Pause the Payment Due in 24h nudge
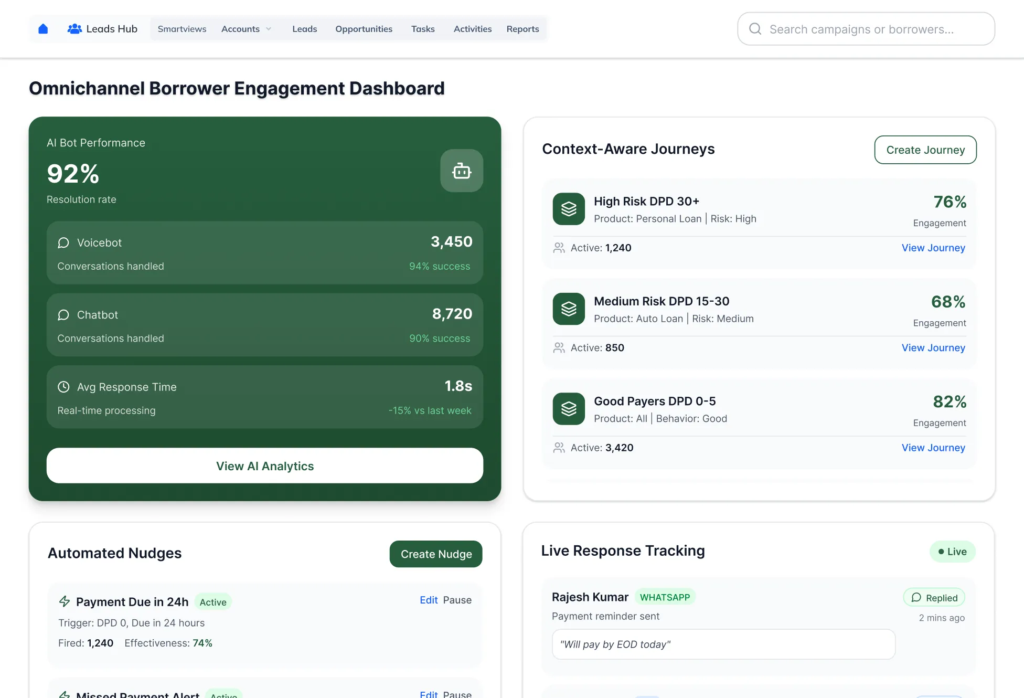The height and width of the screenshot is (698, 1024). 457,599
